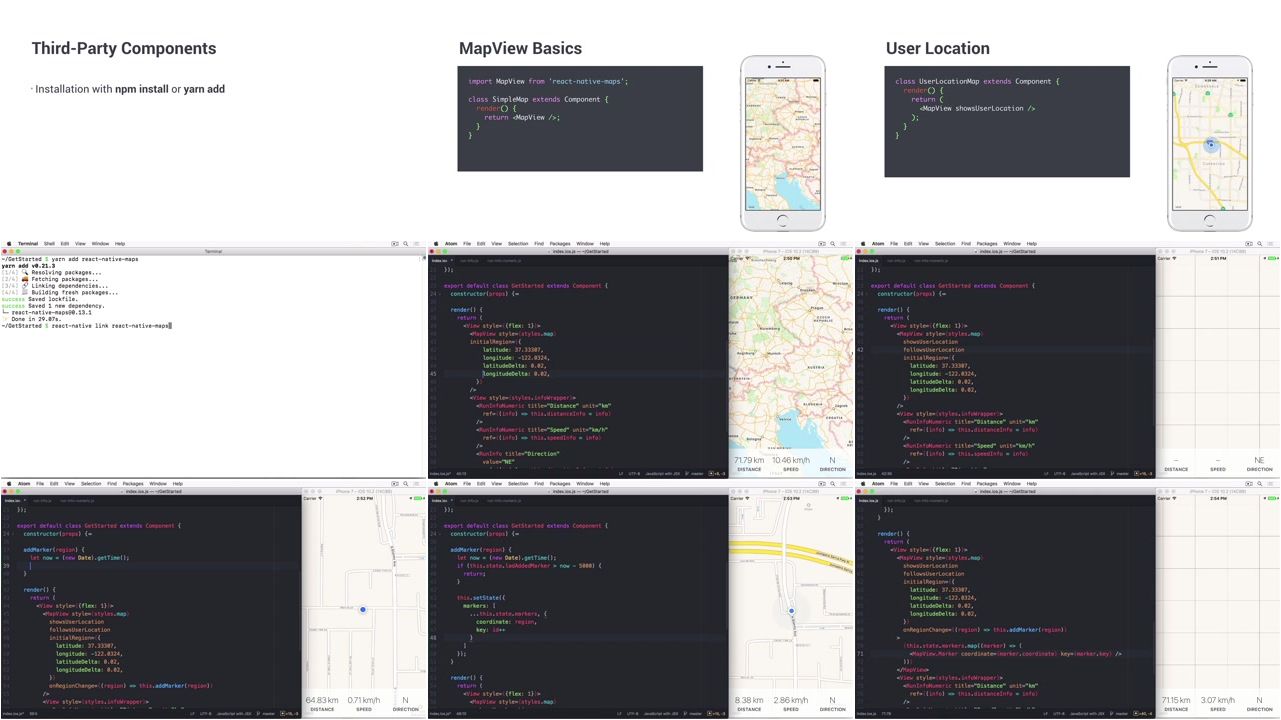Open the Find menu in the 2:51 PM Atom frame

click(x=966, y=244)
